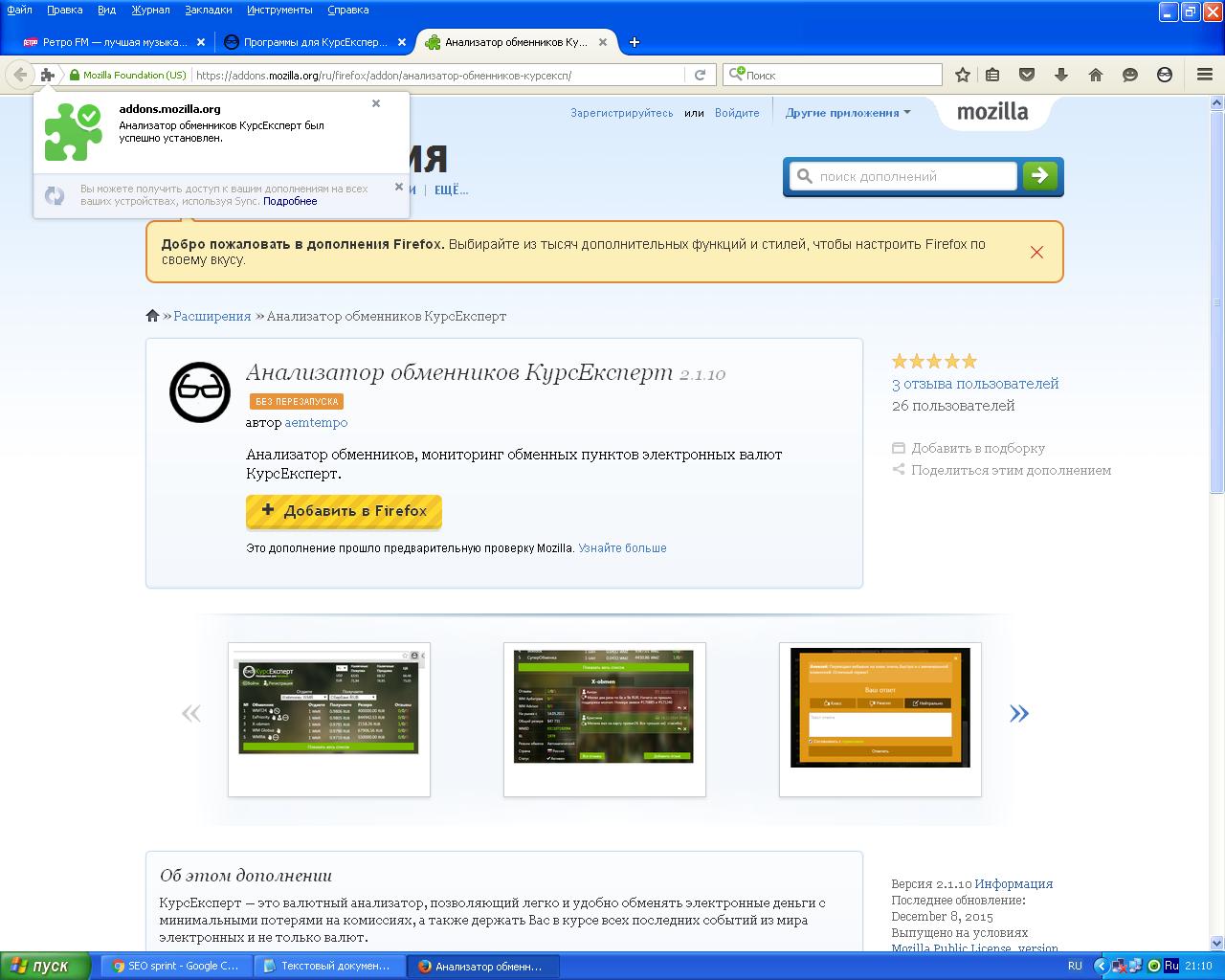Image resolution: width=1225 pixels, height=980 pixels.
Task: Go back with the browser back arrow
Action: point(20,75)
